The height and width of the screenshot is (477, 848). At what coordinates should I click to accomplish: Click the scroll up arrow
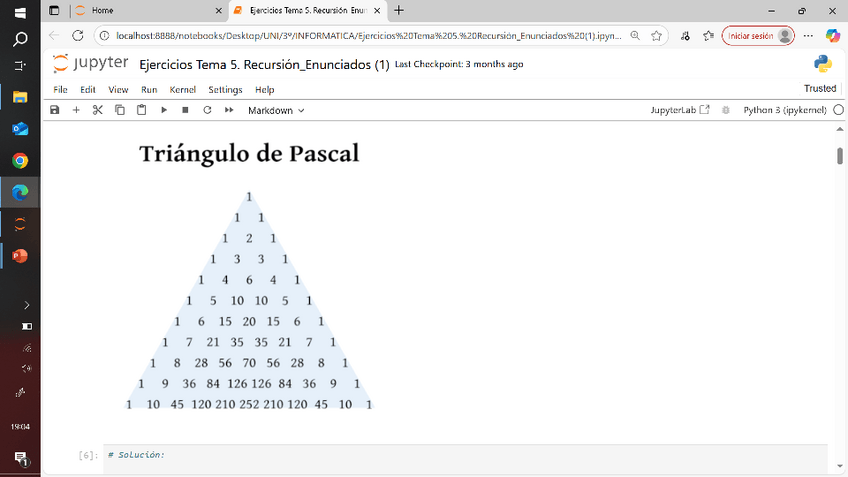coord(839,129)
